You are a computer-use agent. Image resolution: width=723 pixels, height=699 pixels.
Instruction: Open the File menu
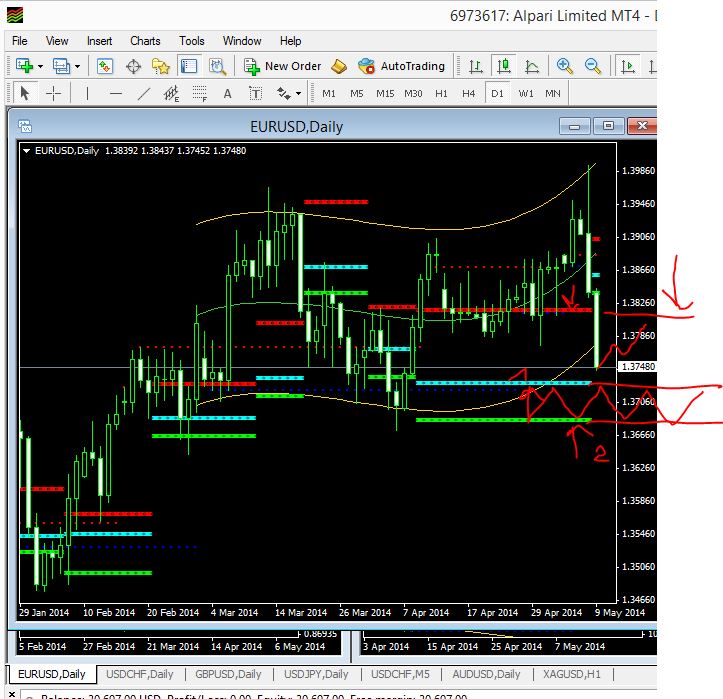click(19, 41)
